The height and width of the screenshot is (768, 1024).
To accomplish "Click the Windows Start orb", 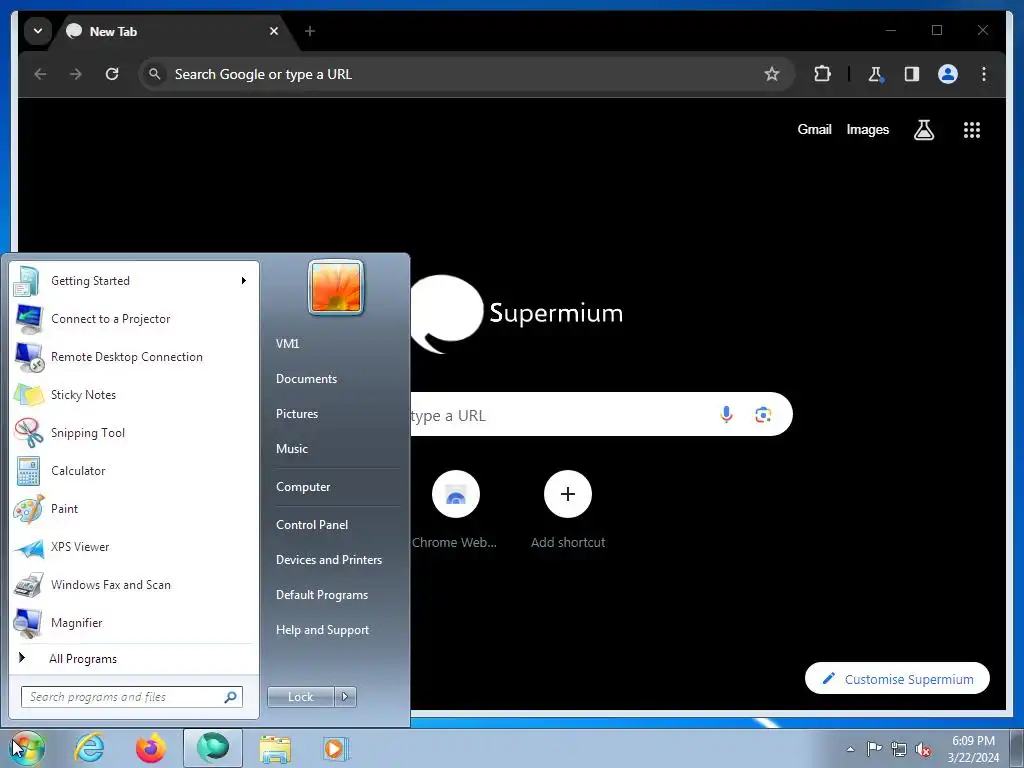I will [26, 748].
